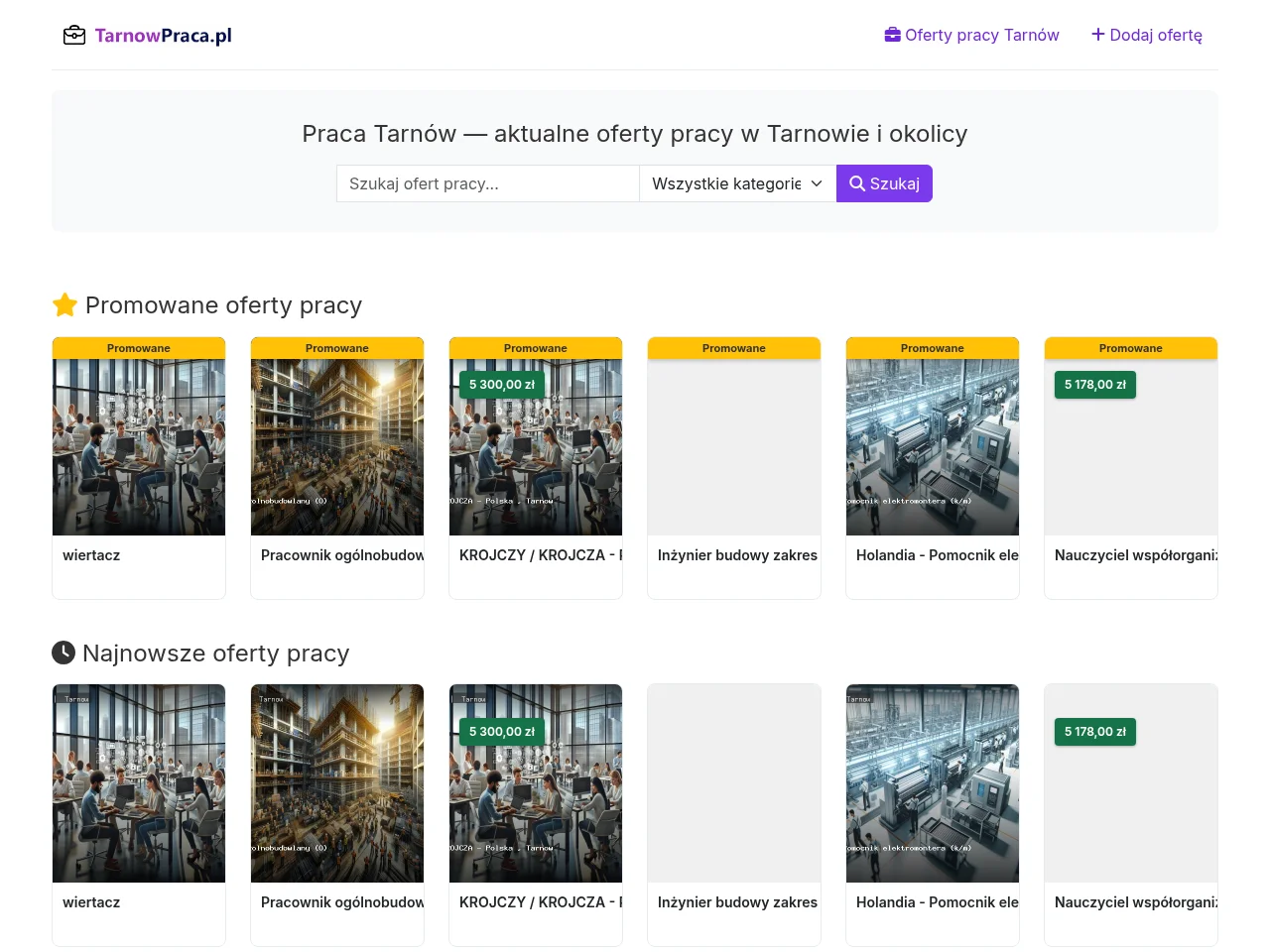
Task: Open newest wiertacz job thumbnail
Action: coord(139,783)
